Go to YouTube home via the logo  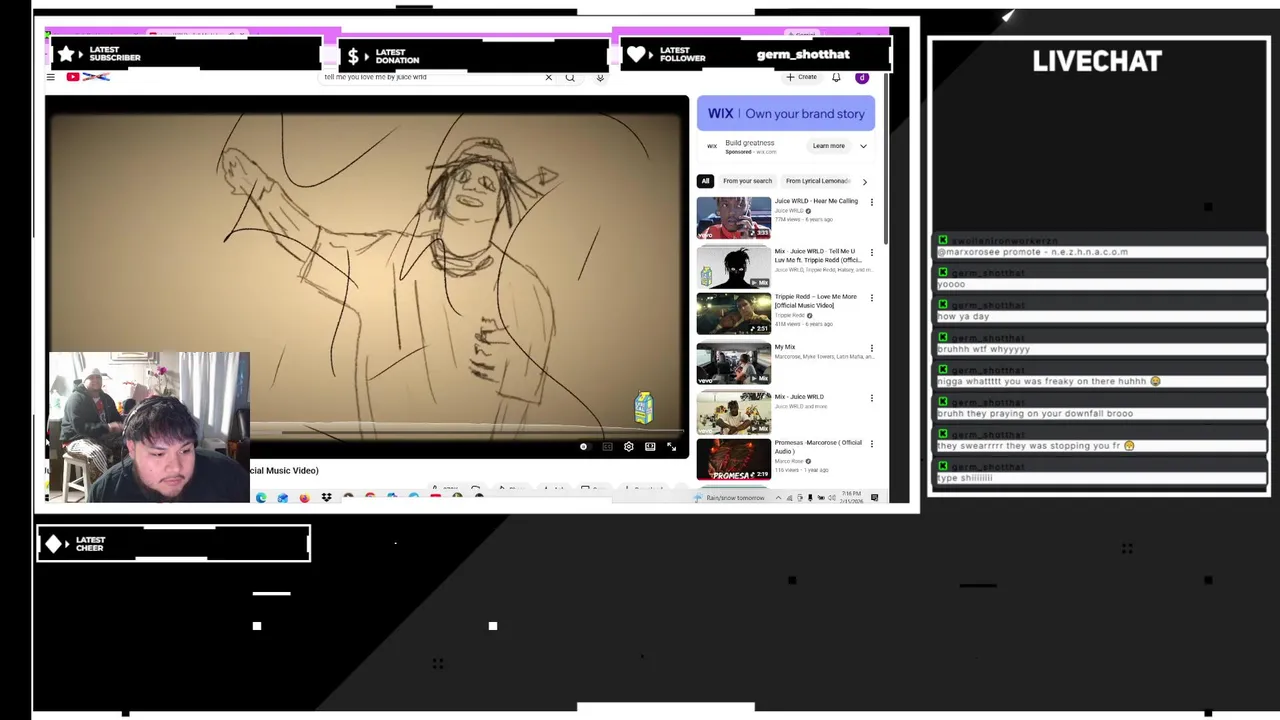pos(88,77)
